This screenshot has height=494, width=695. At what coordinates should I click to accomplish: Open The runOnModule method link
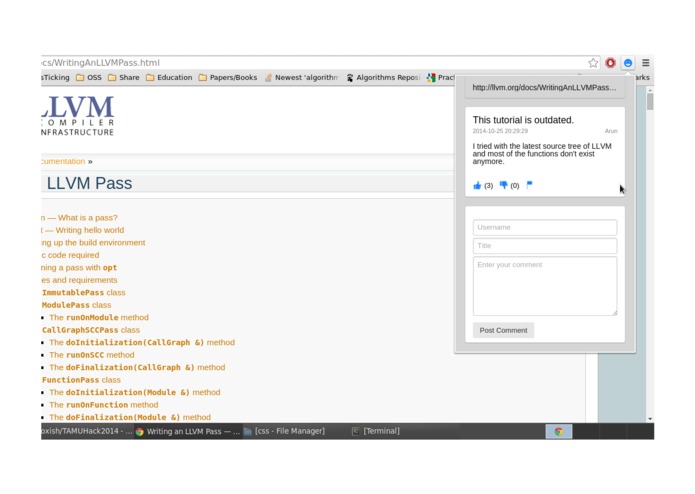(x=99, y=318)
